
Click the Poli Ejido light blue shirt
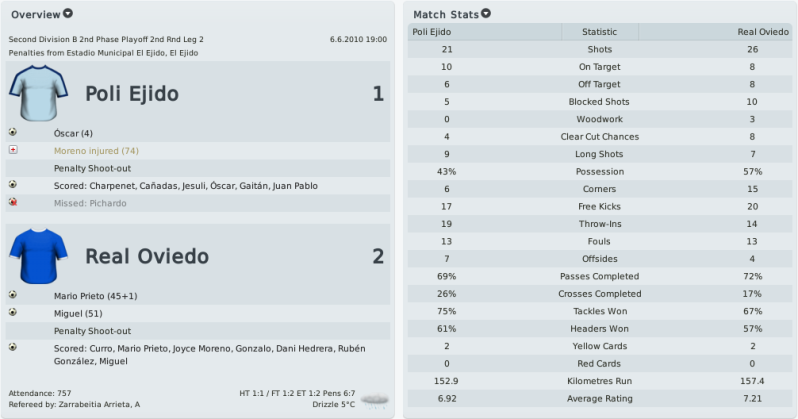pos(38,93)
